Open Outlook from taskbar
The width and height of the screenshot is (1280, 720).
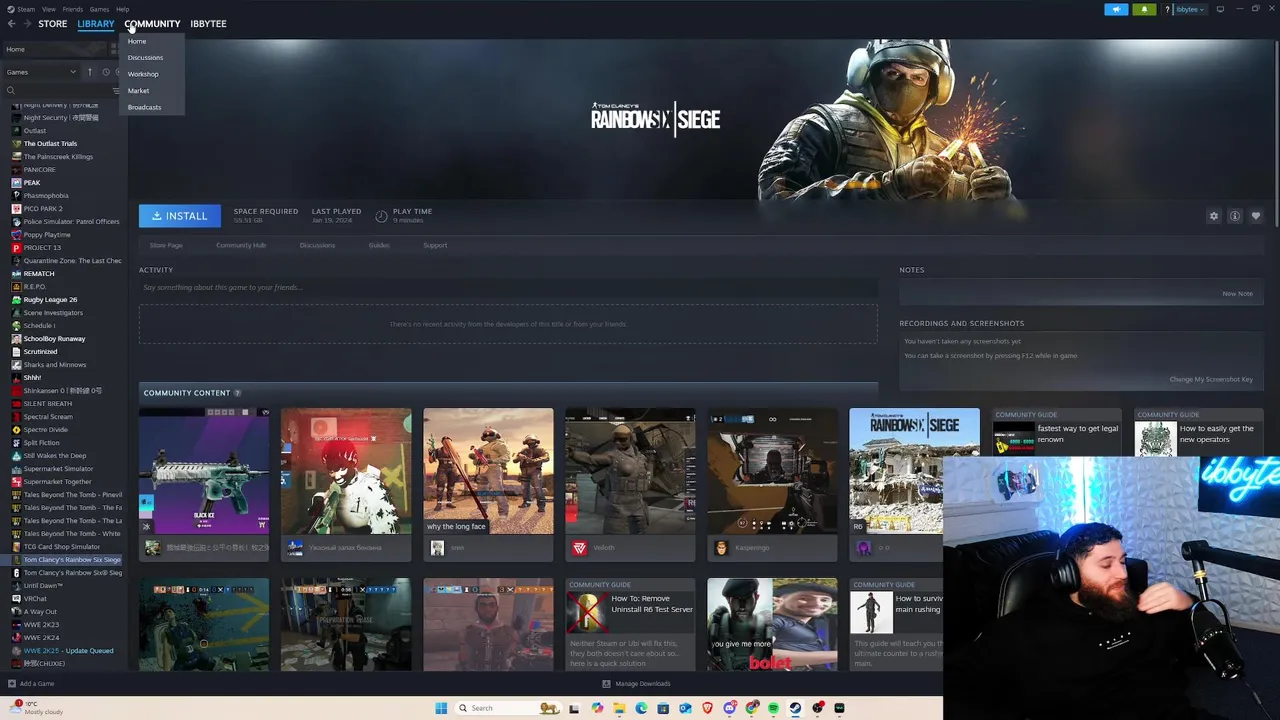(685, 708)
